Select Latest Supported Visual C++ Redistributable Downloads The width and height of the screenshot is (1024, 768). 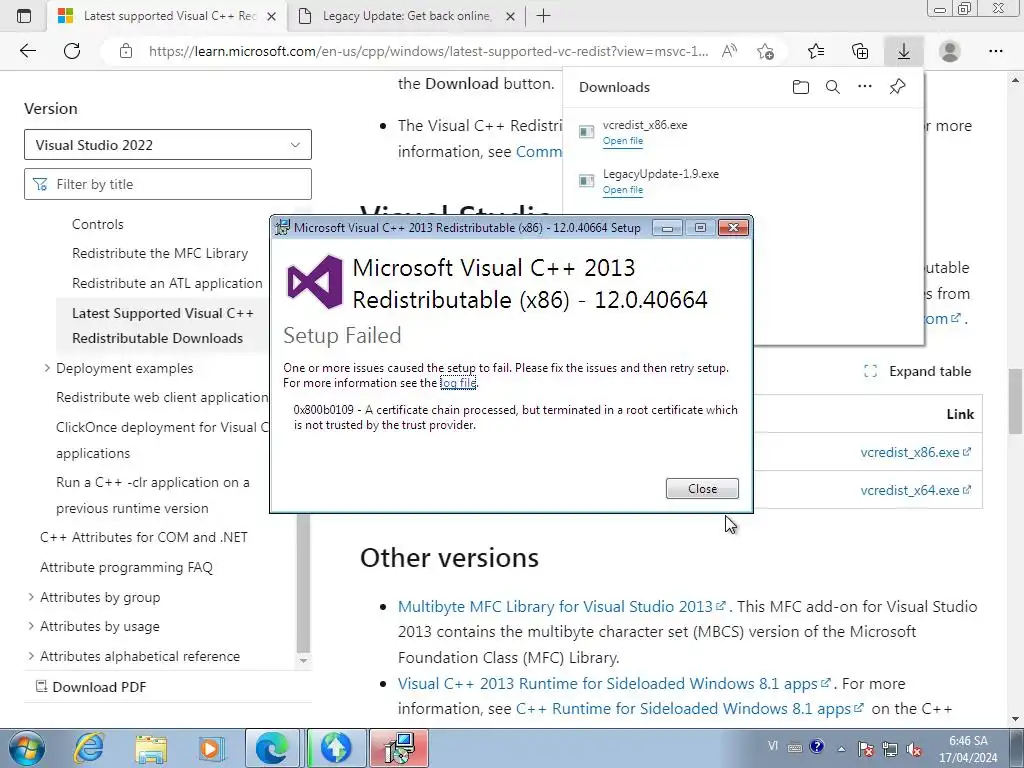[x=163, y=325]
